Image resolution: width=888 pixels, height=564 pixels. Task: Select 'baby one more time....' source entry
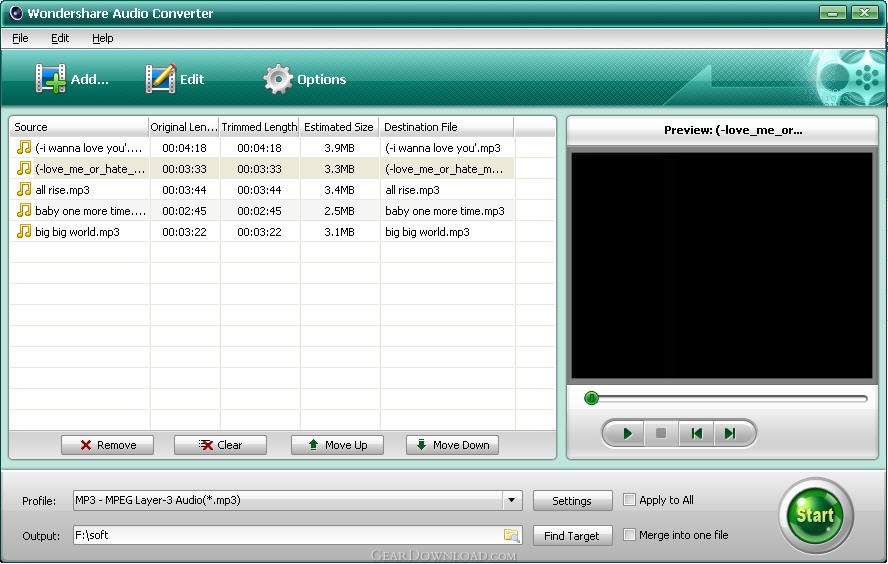point(90,211)
